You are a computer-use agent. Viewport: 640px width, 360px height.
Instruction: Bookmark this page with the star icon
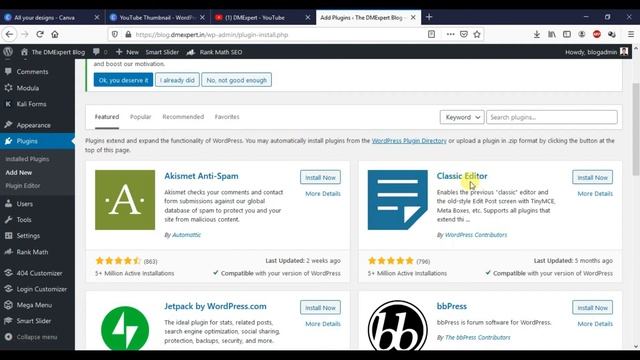pos(477,34)
